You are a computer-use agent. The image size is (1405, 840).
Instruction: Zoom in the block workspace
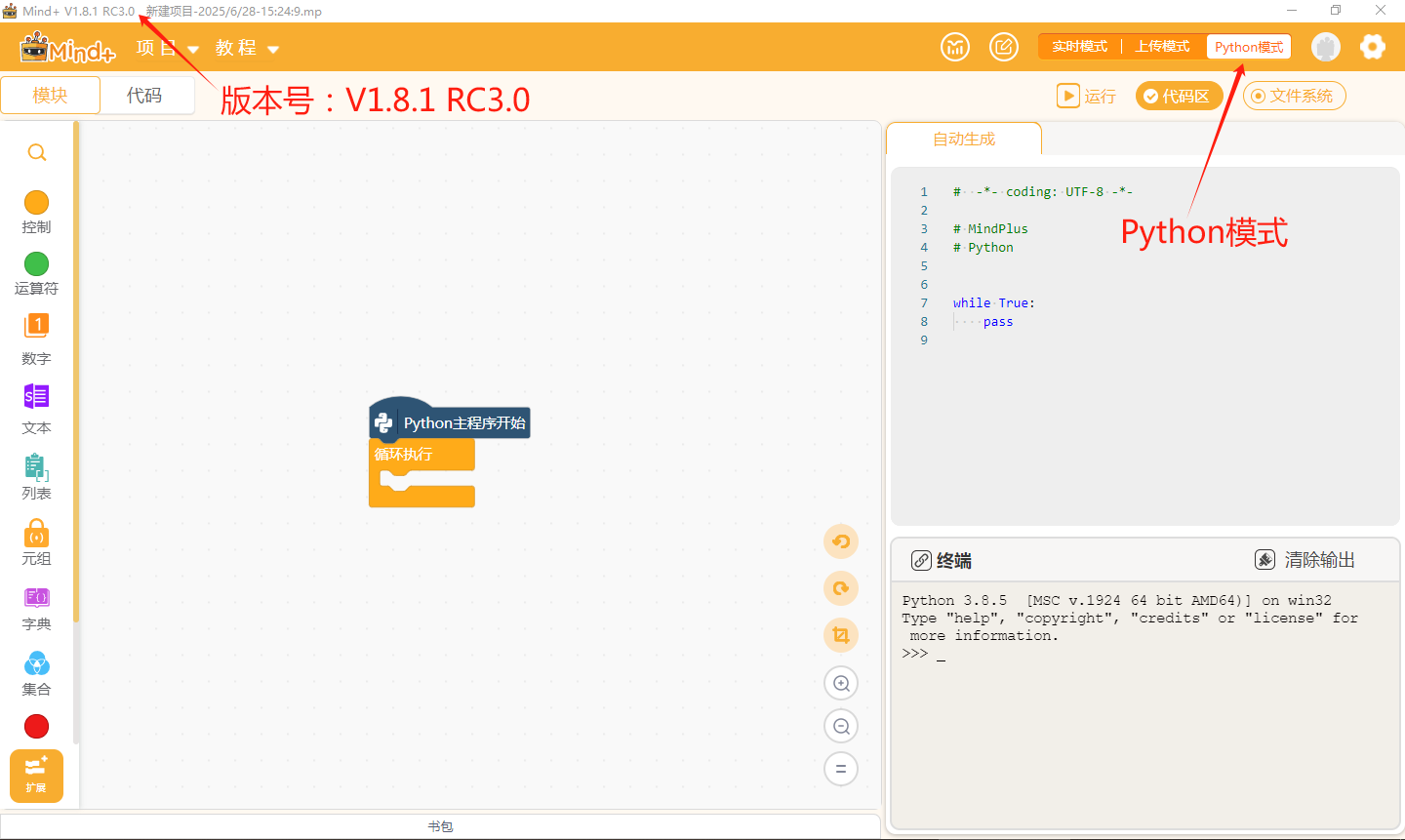[841, 683]
